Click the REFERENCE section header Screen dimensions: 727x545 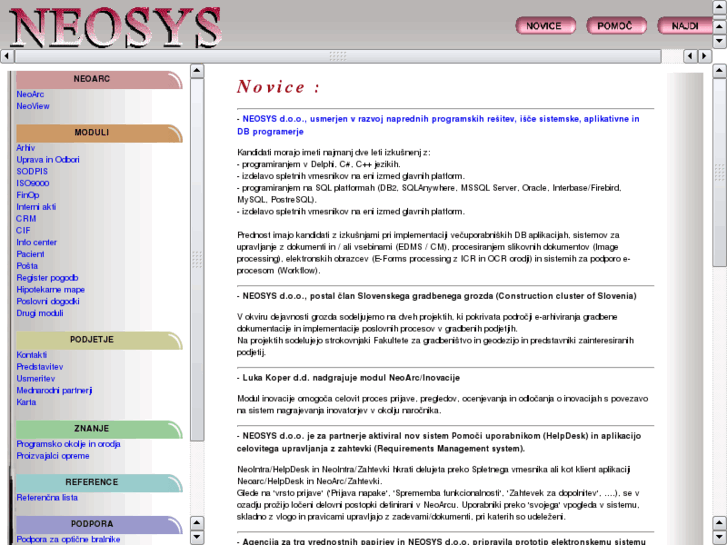point(99,482)
